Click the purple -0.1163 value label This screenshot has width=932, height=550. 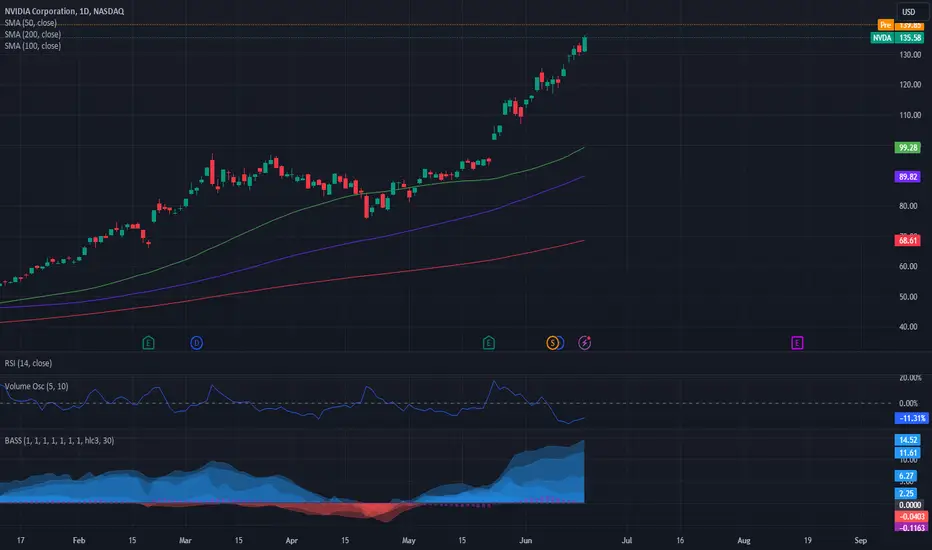point(911,528)
